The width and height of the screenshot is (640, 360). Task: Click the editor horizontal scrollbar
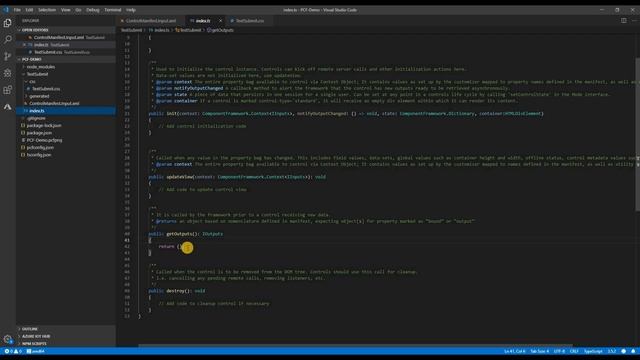click(355, 345)
